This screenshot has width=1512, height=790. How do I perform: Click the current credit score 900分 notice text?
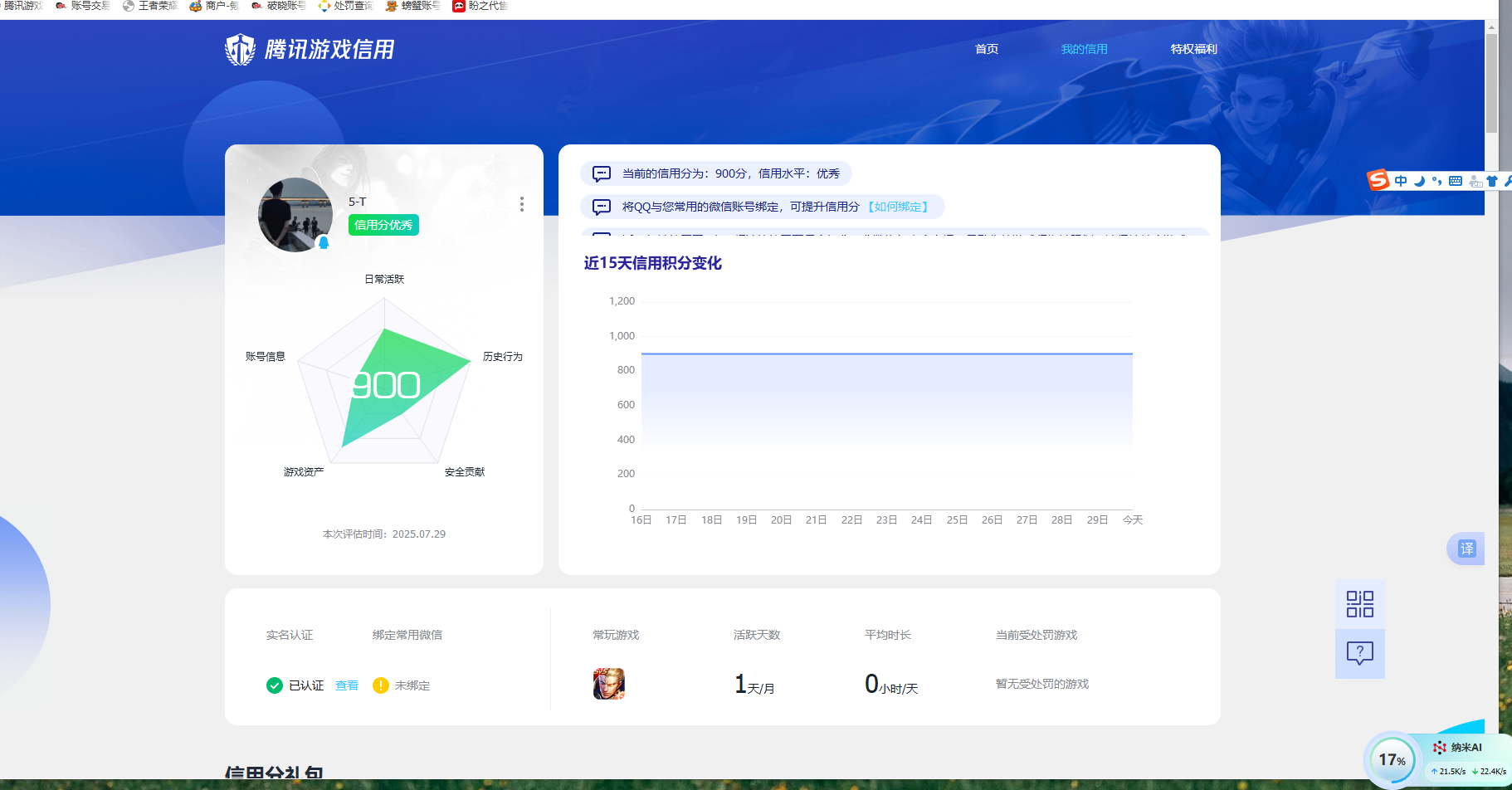[x=731, y=173]
